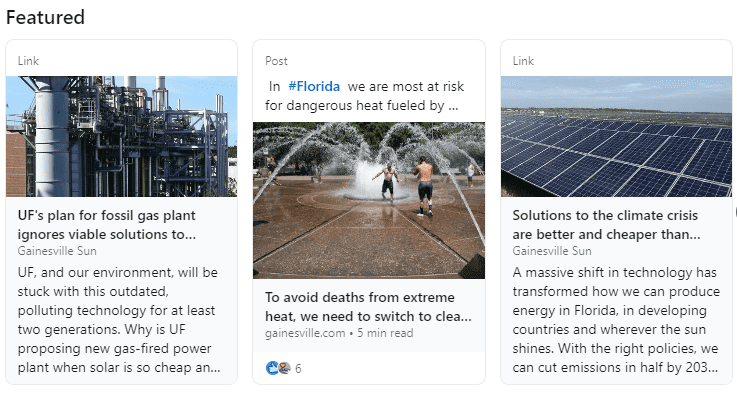Click the 'Link' label on first card

point(28,61)
